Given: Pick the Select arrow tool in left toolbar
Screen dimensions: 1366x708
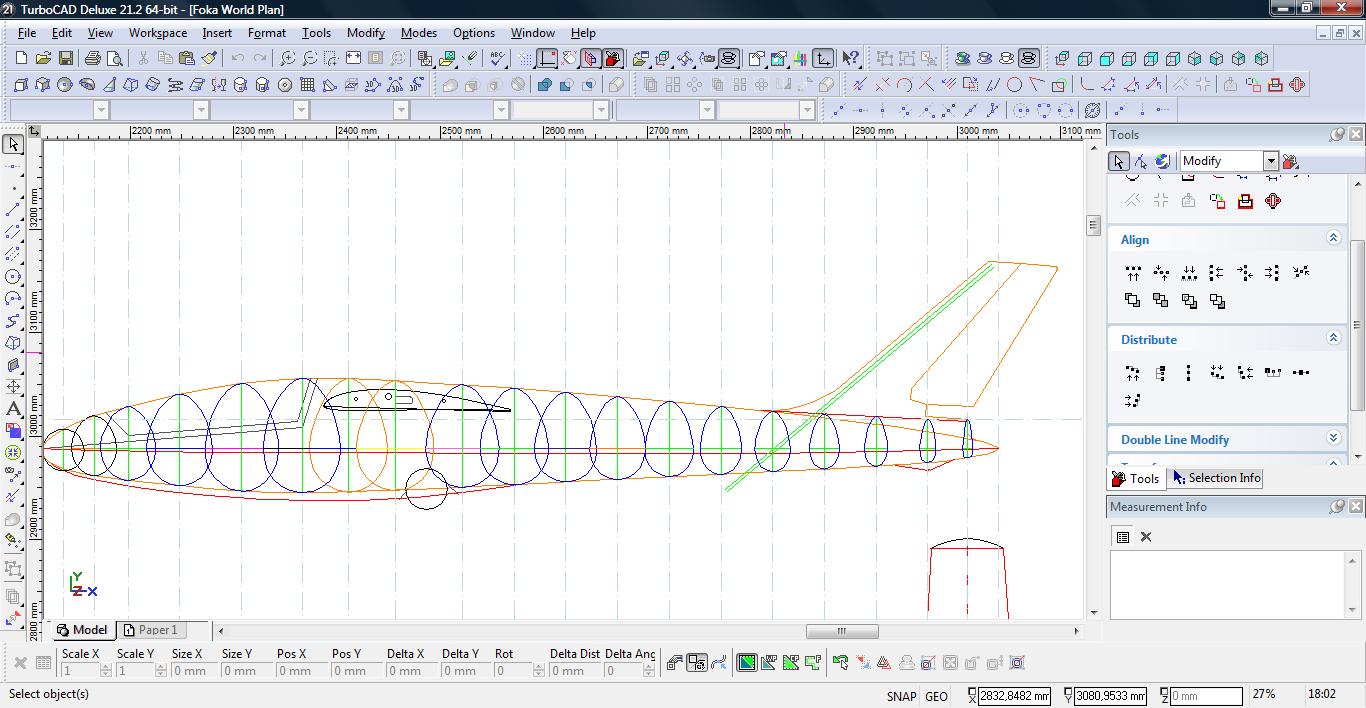Looking at the screenshot, I should (x=13, y=145).
